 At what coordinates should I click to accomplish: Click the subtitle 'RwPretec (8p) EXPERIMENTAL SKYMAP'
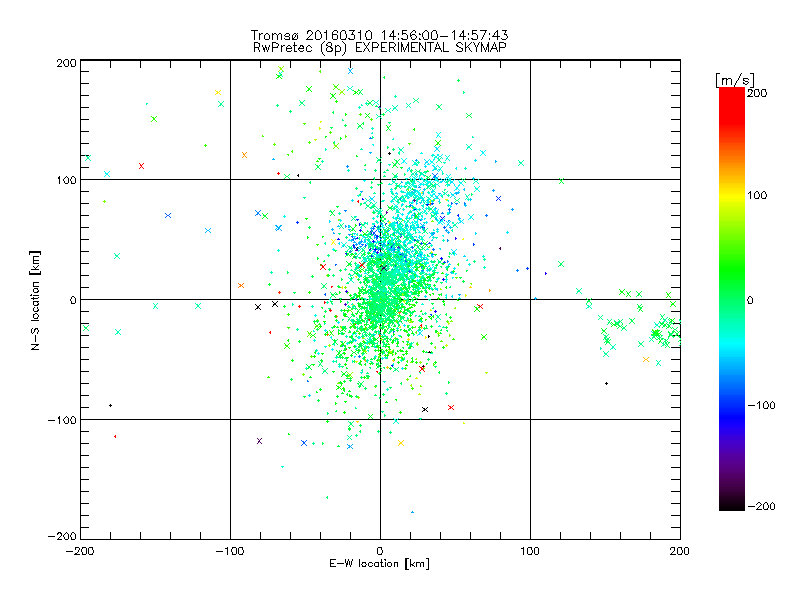[379, 48]
